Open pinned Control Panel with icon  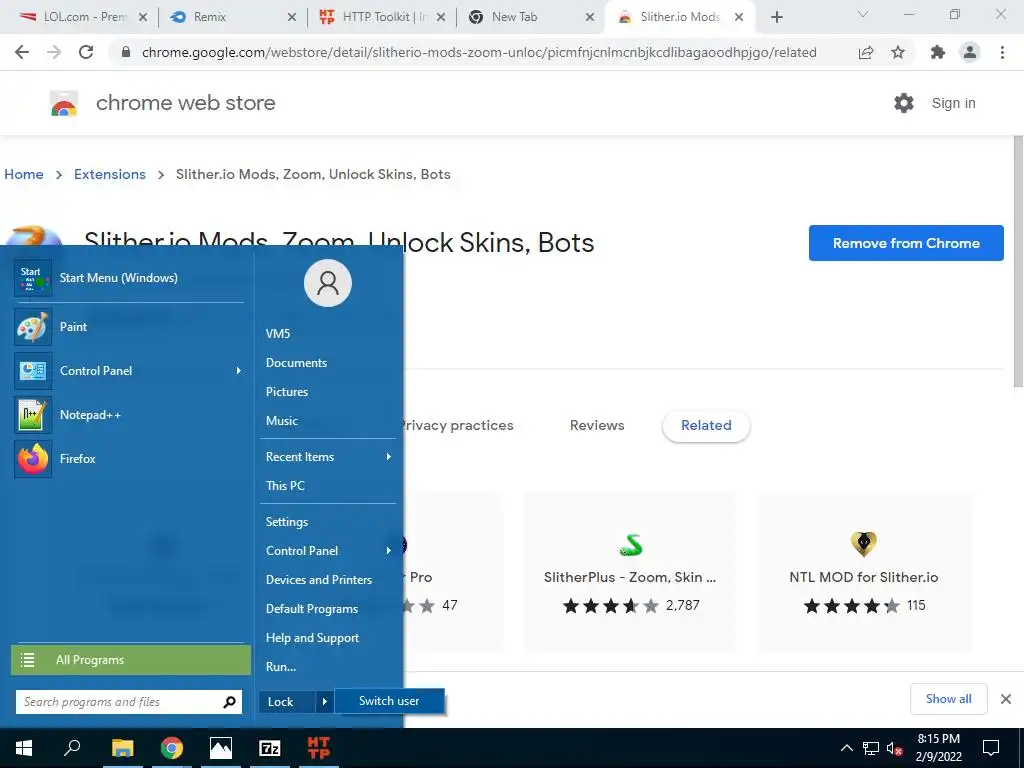pyautogui.click(x=129, y=370)
